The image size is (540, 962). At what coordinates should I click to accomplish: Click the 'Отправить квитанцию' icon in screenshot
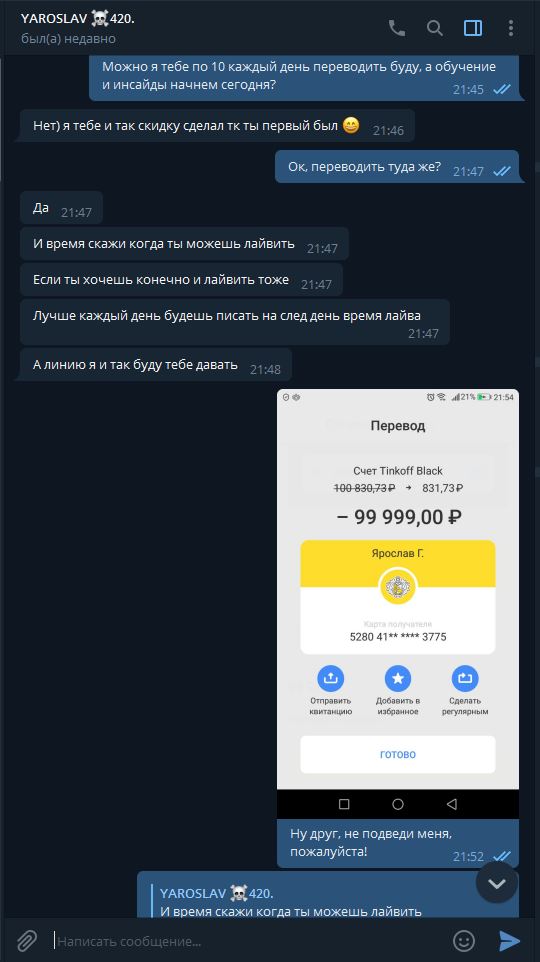pos(330,678)
